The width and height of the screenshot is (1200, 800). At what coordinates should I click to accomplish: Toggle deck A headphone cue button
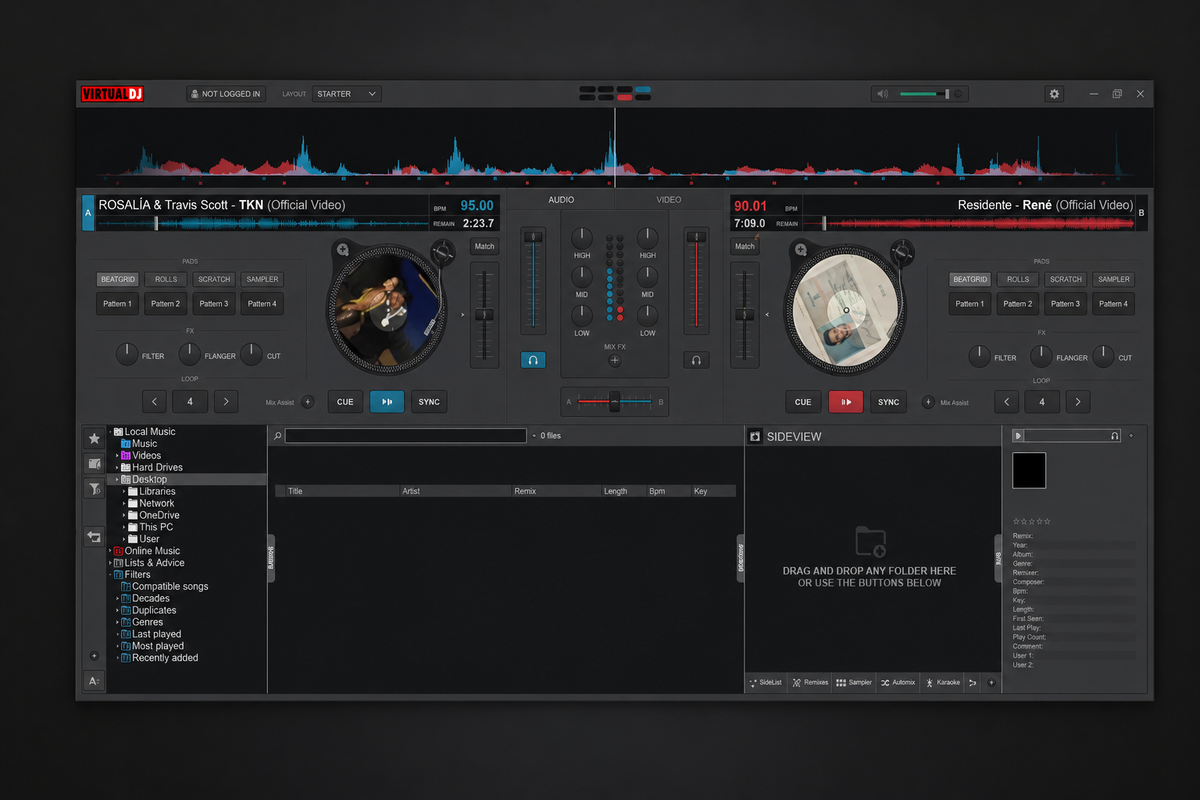tap(533, 360)
